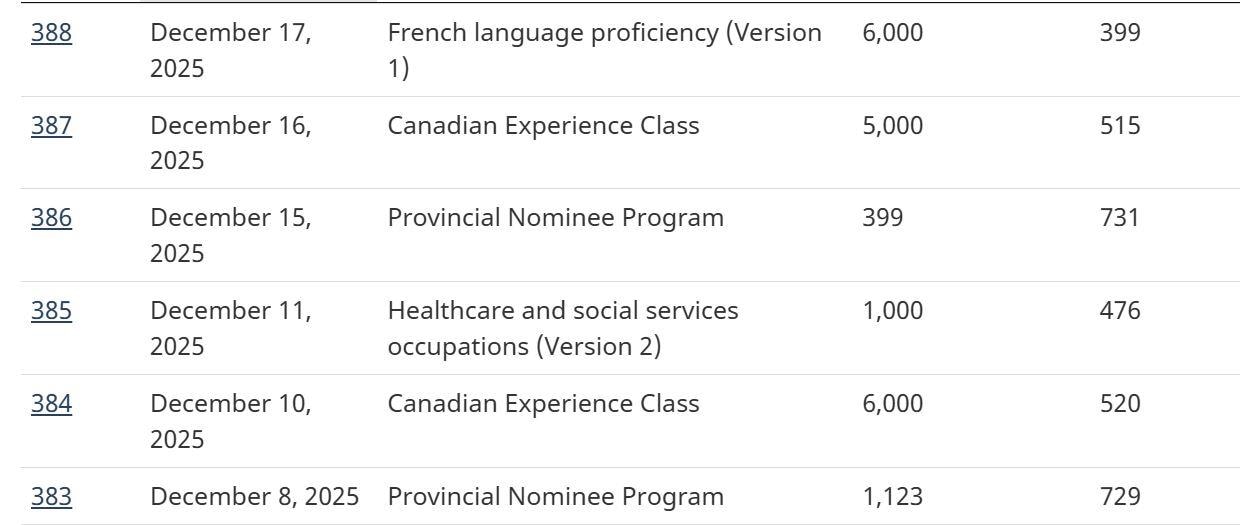
Task: Click the CRS score 520
Action: 1119,404
